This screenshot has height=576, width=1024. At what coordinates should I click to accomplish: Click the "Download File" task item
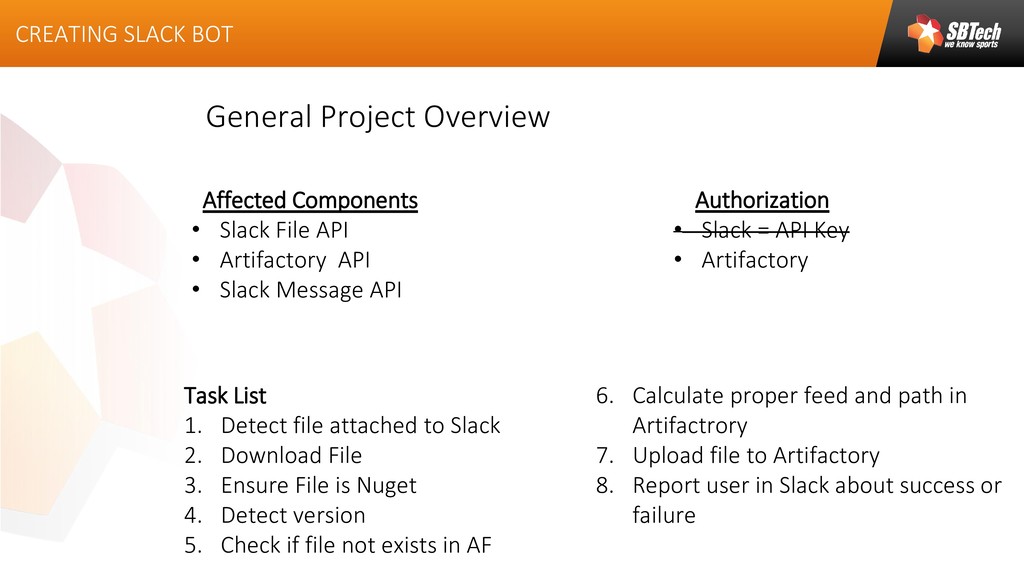tap(291, 455)
